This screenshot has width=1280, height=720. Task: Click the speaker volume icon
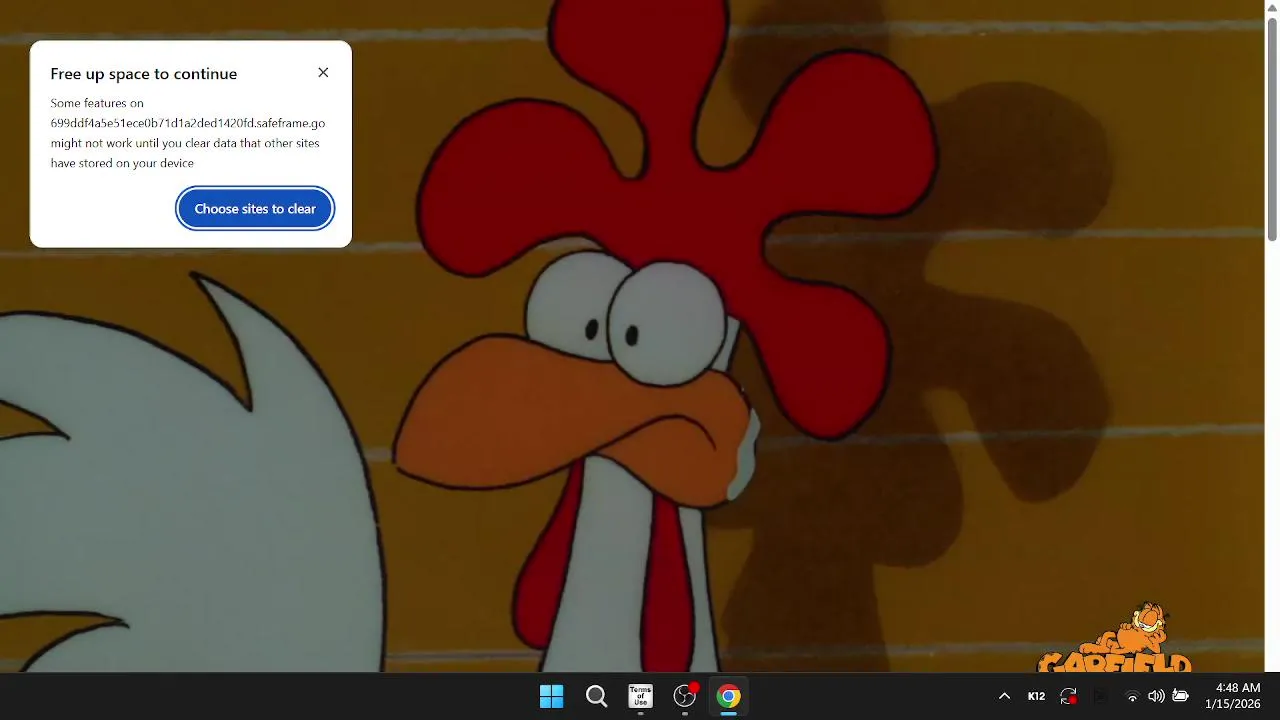[x=1156, y=696]
